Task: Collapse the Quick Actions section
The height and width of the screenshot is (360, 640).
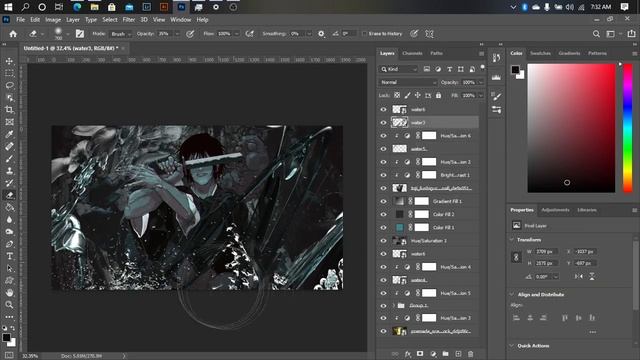Action: click(x=512, y=346)
